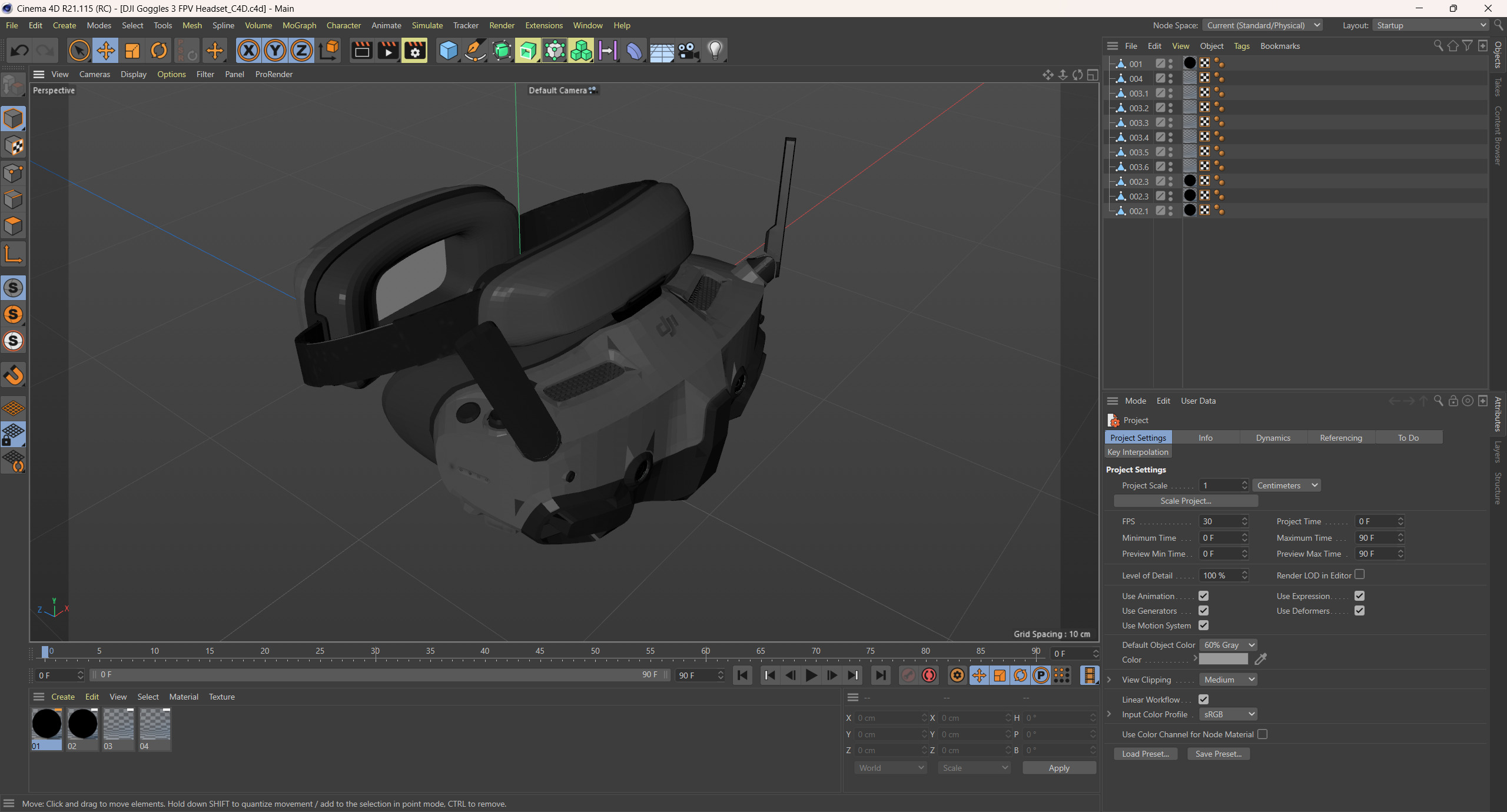Toggle visibility dots for object 001
1507x812 pixels.
coord(1170,64)
